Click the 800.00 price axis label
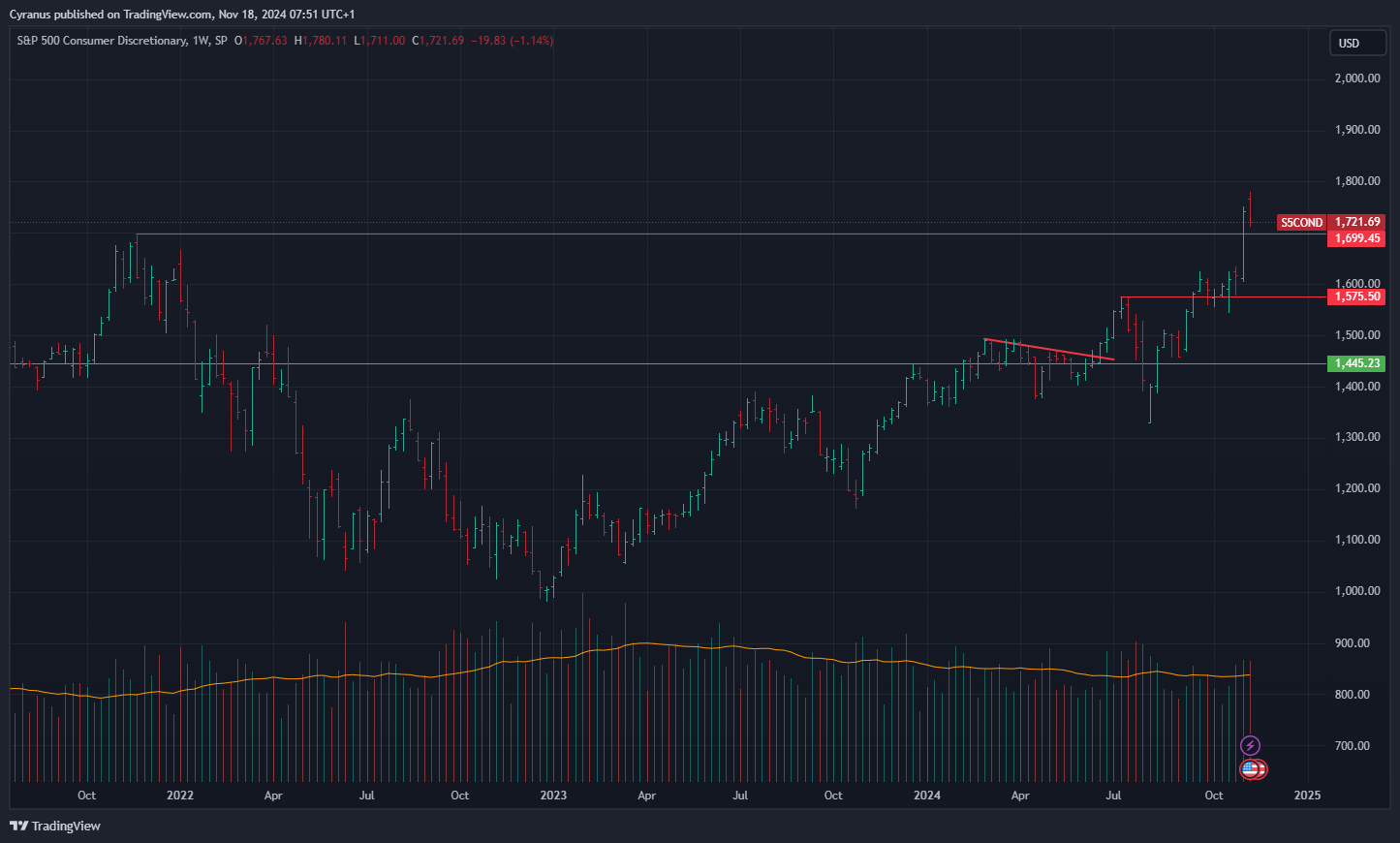The width and height of the screenshot is (1400, 843). click(1353, 695)
